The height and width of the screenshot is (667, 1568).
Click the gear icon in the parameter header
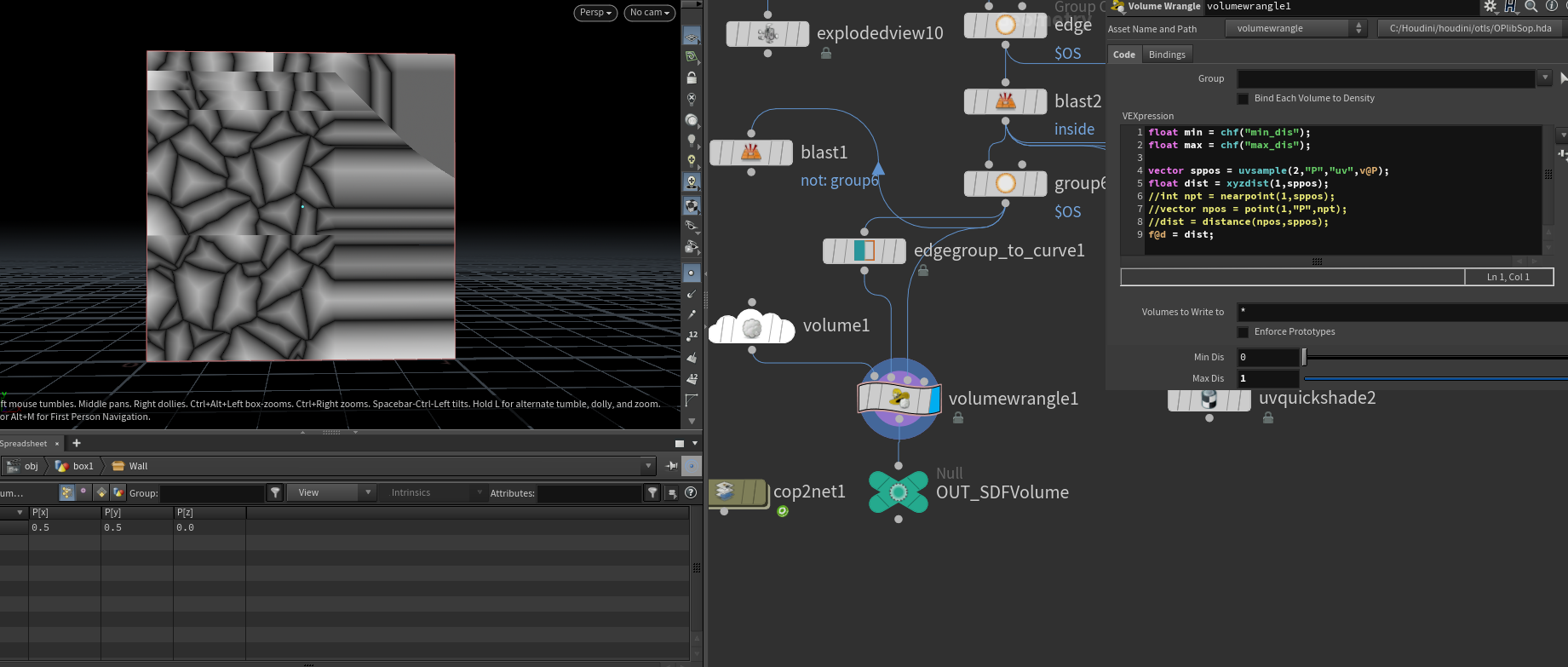tap(1490, 7)
